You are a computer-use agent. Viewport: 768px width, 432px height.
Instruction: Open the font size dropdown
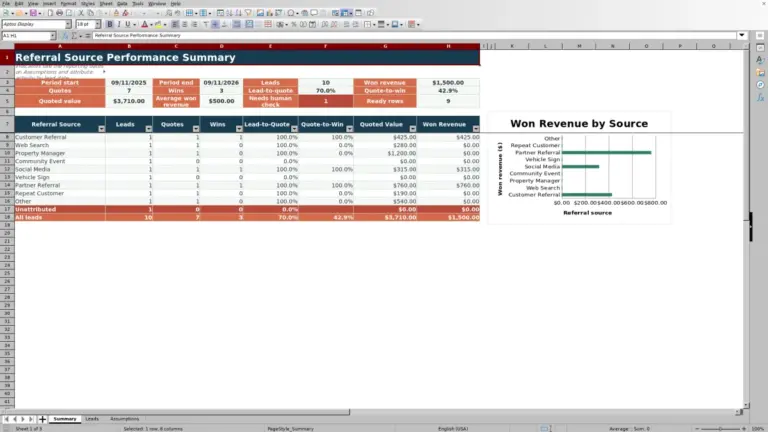click(x=97, y=24)
